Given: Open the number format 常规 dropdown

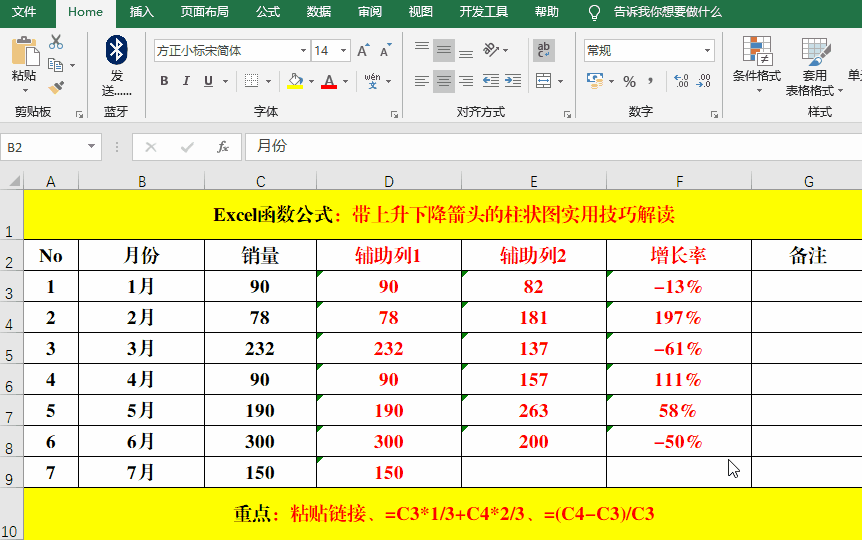Looking at the screenshot, I should [707, 51].
